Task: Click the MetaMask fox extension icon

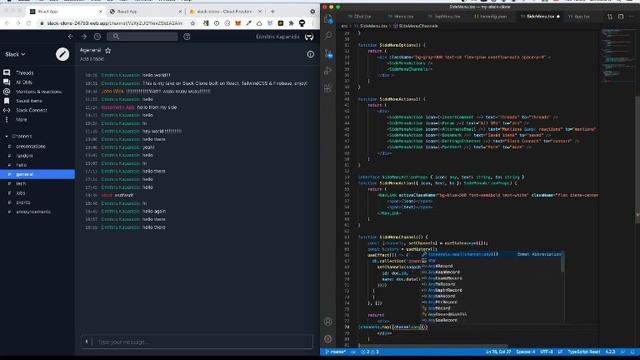Action: point(238,23)
